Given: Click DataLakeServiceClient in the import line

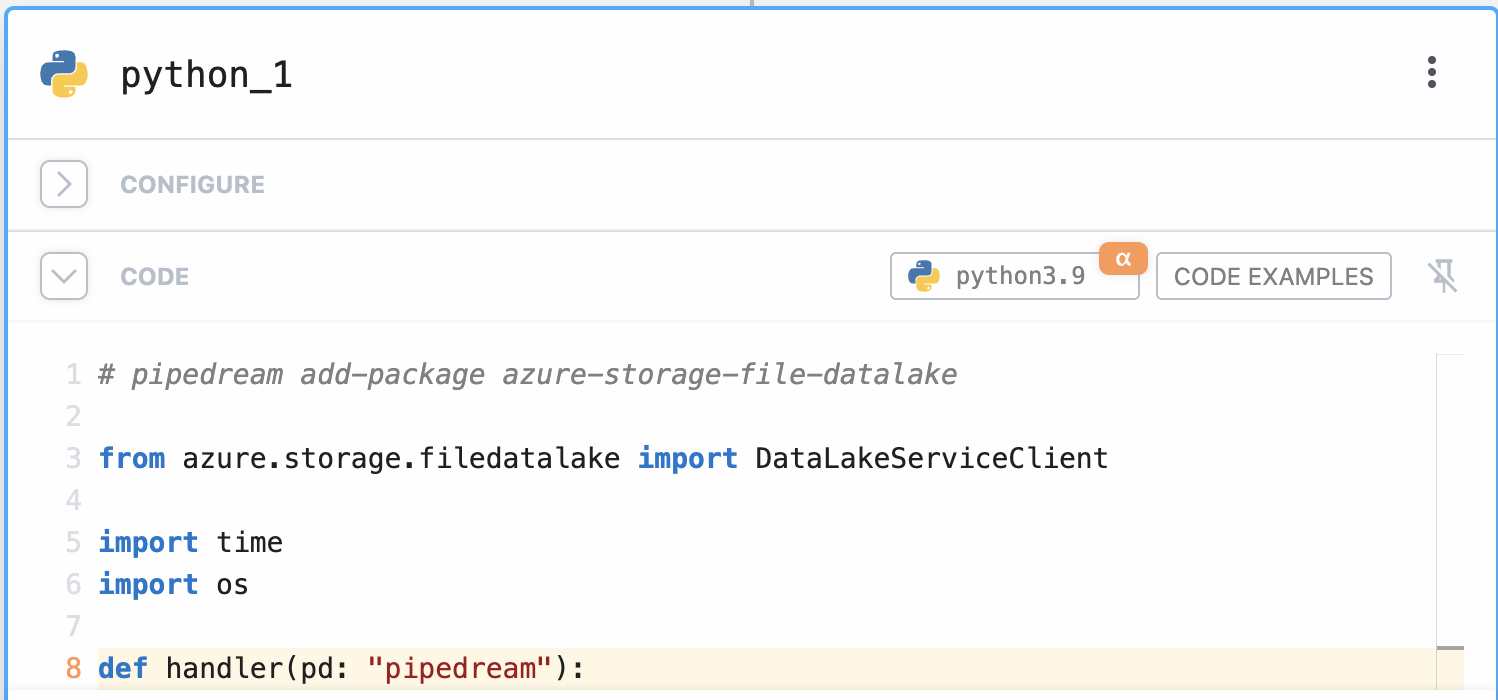Looking at the screenshot, I should (932, 459).
